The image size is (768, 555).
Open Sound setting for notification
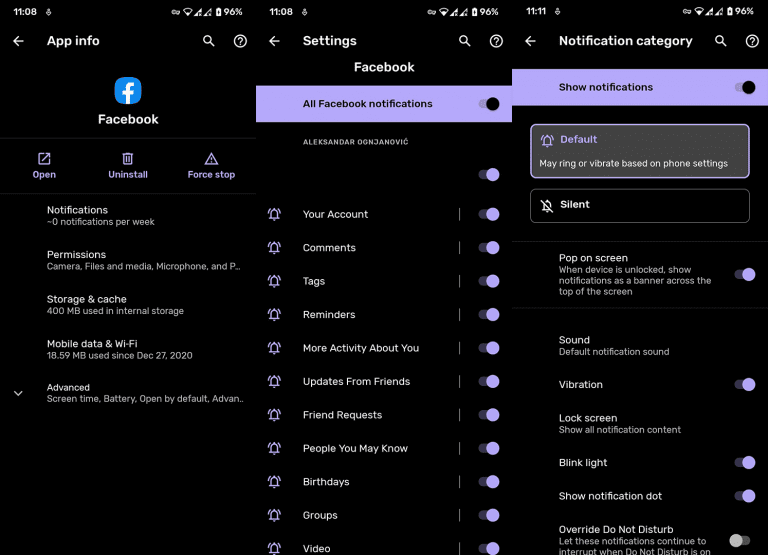[640, 345]
